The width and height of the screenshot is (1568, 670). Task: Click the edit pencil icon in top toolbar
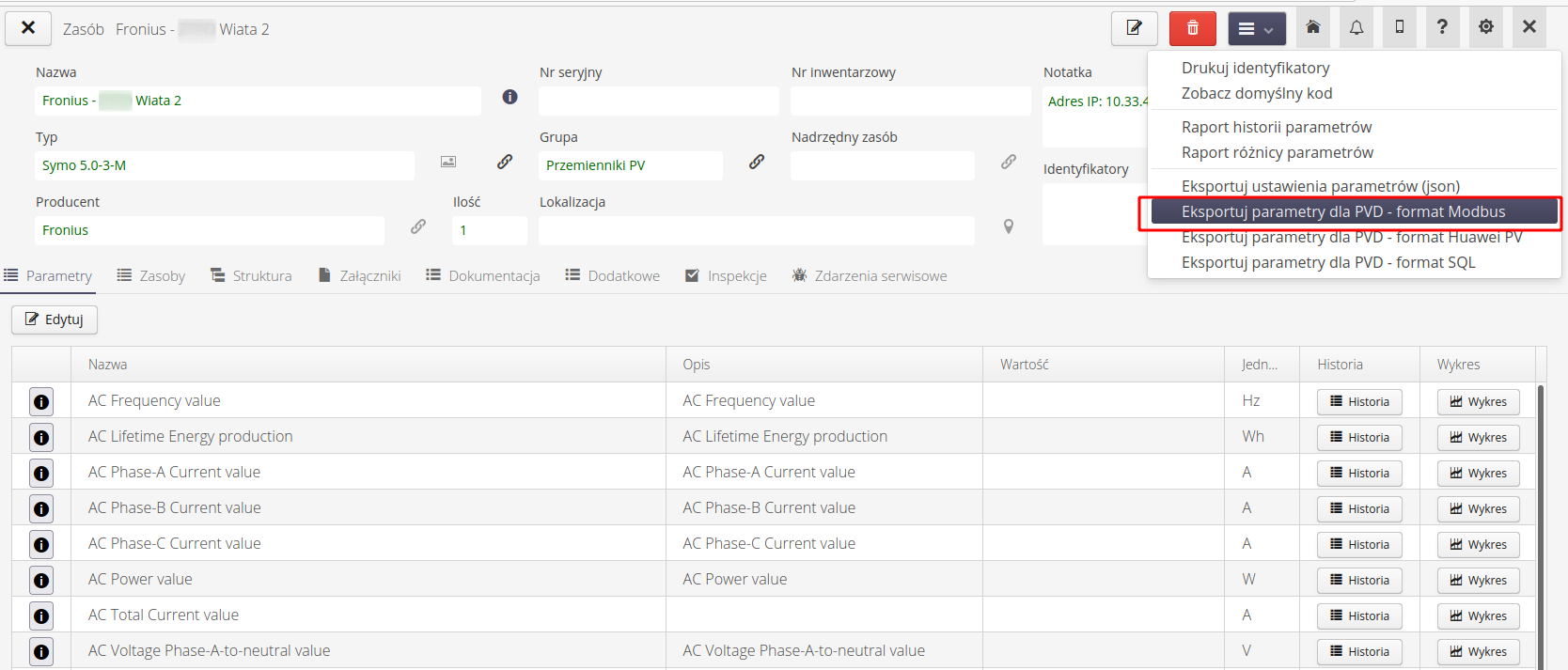click(x=1134, y=28)
